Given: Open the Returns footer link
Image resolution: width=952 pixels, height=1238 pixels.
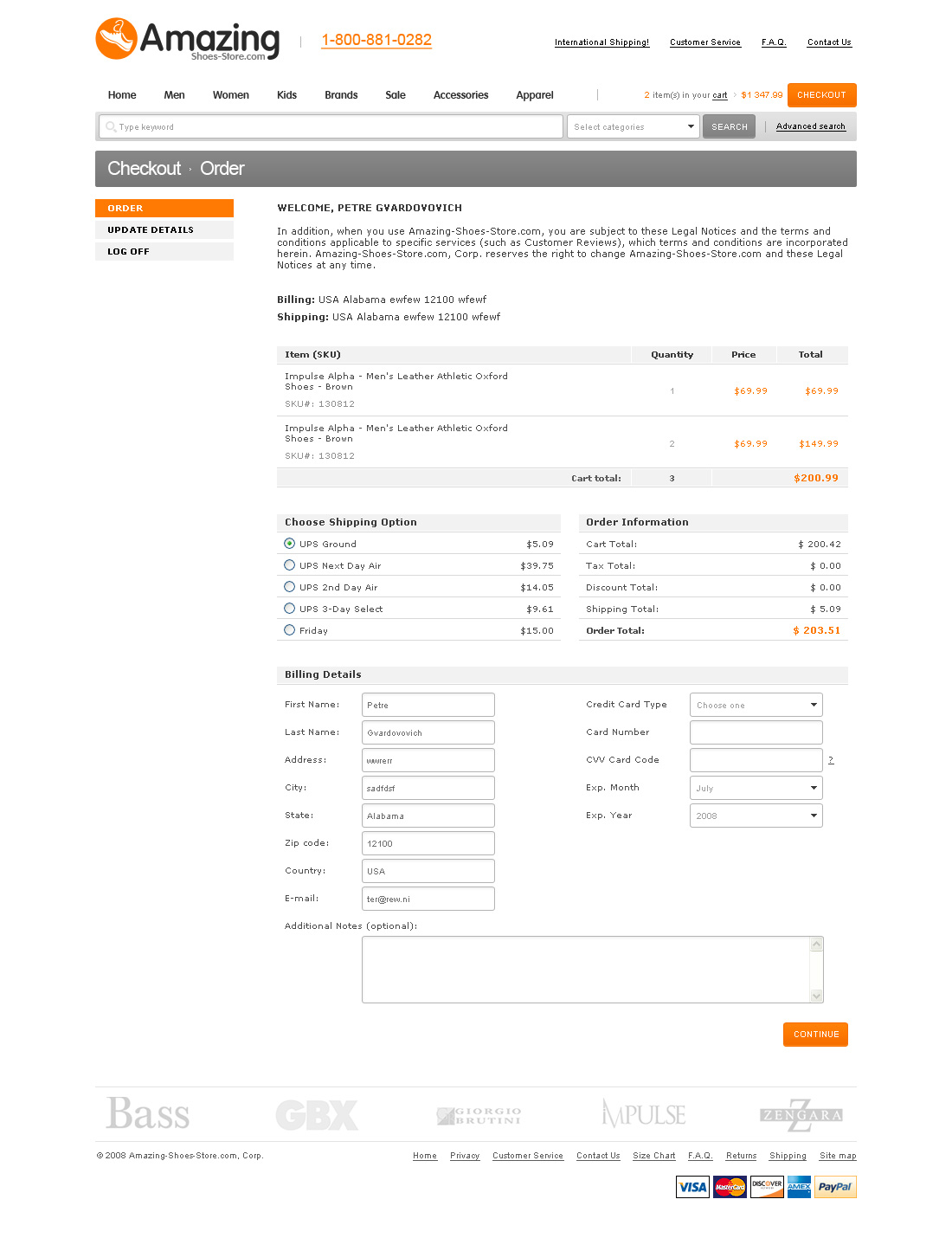Looking at the screenshot, I should point(742,1156).
